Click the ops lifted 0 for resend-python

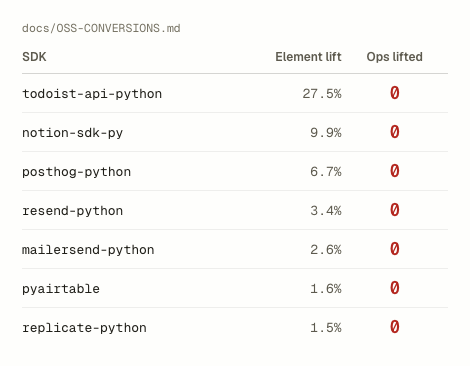pyautogui.click(x=395, y=210)
